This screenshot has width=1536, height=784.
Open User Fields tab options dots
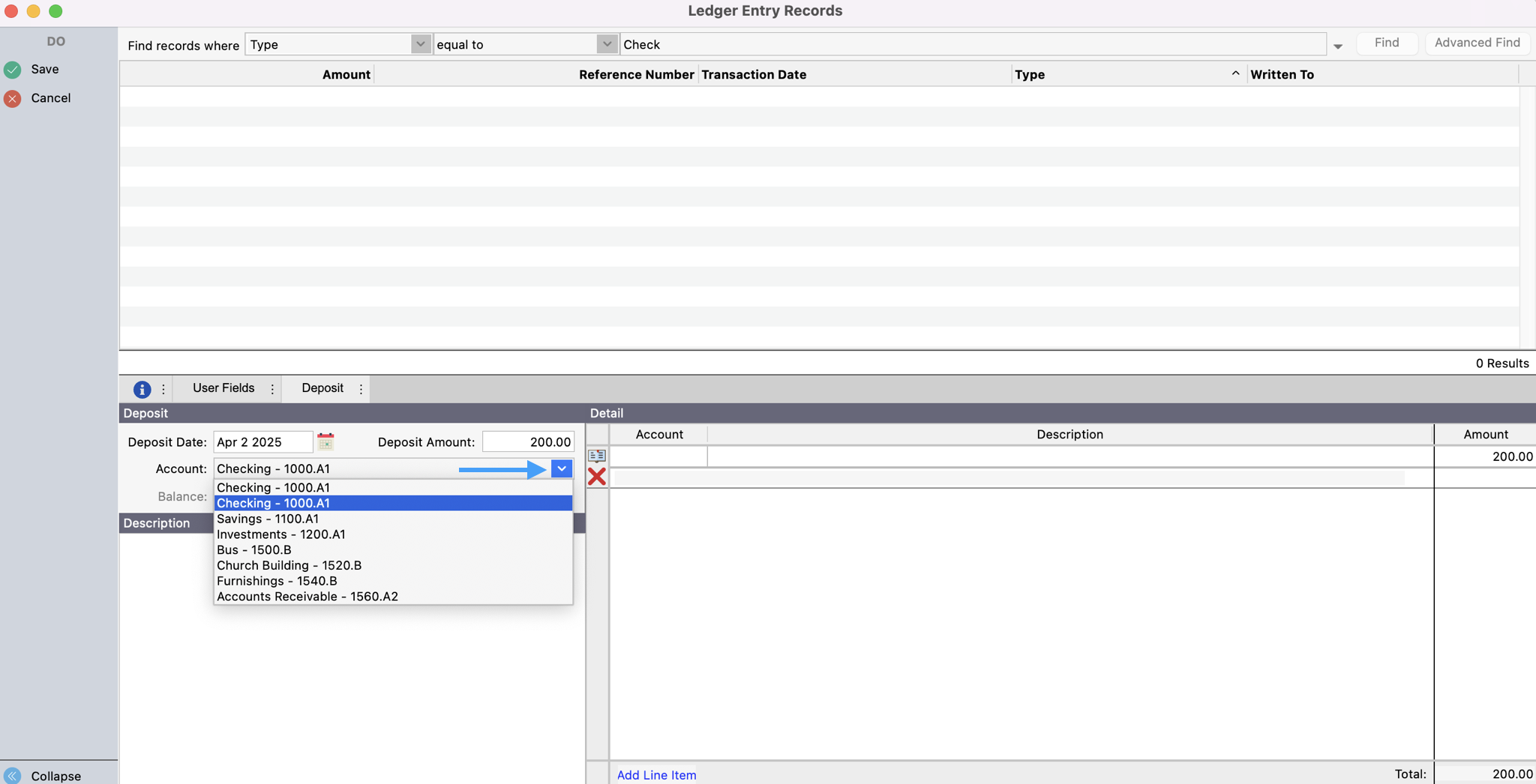tap(272, 389)
